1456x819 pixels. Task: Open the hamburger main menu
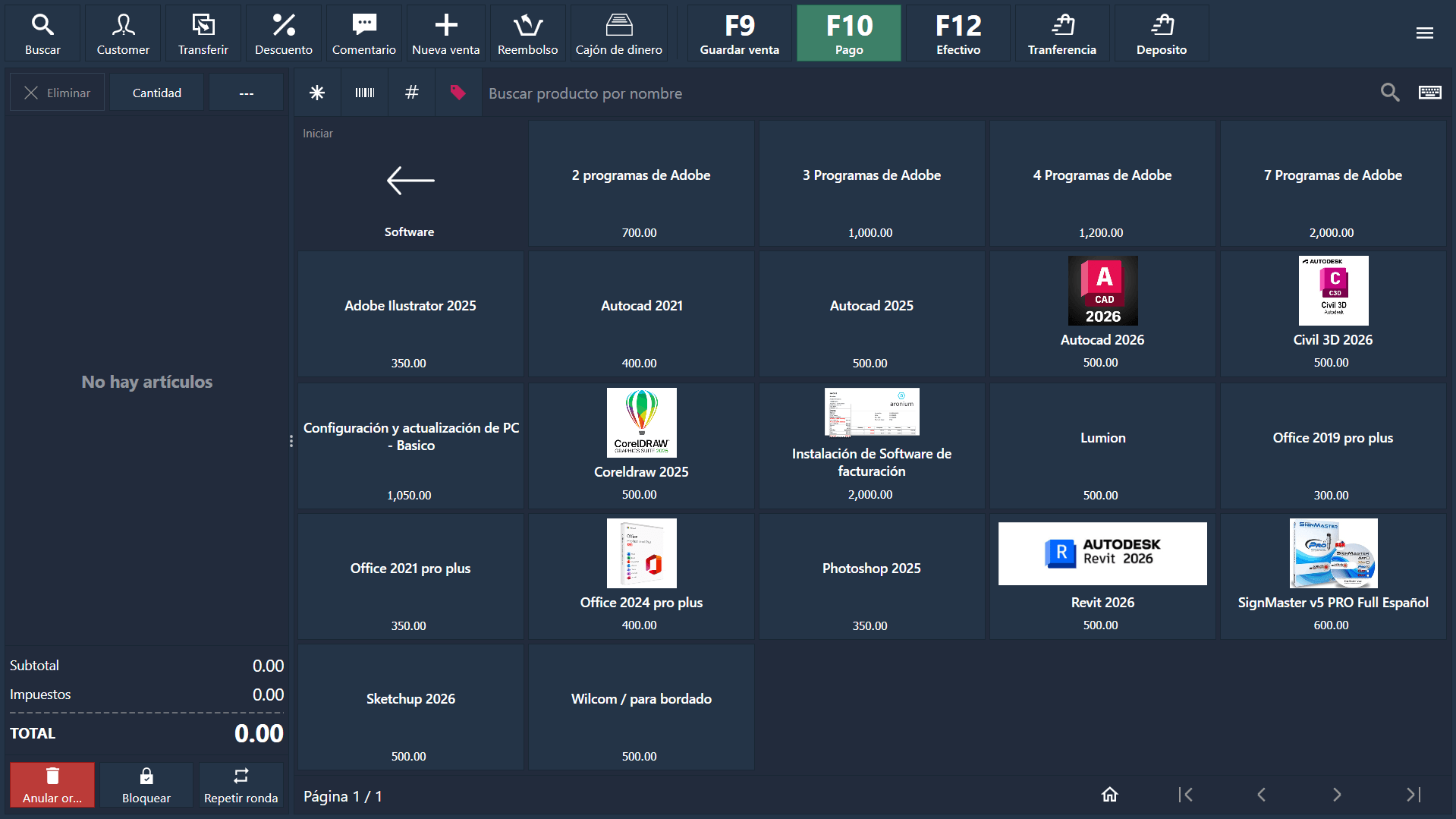pos(1424,33)
